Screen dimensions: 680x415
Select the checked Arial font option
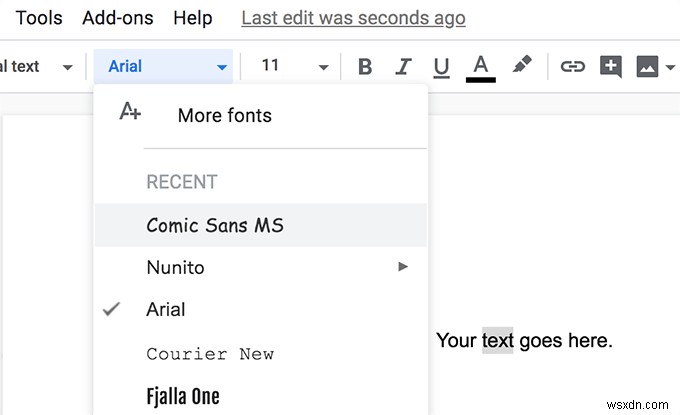165,310
